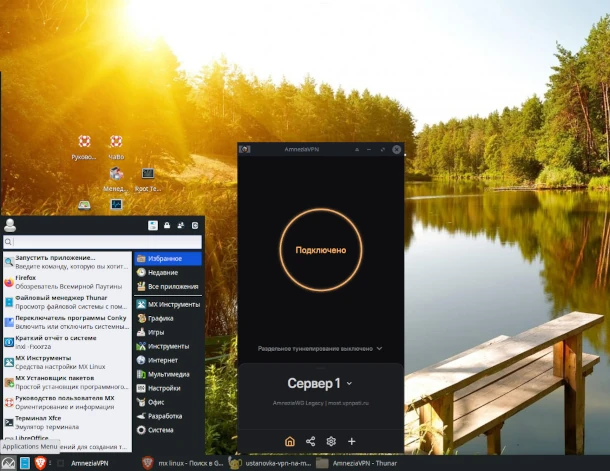The height and width of the screenshot is (471, 610).
Task: Open the Инструменты category
Action: [168, 347]
